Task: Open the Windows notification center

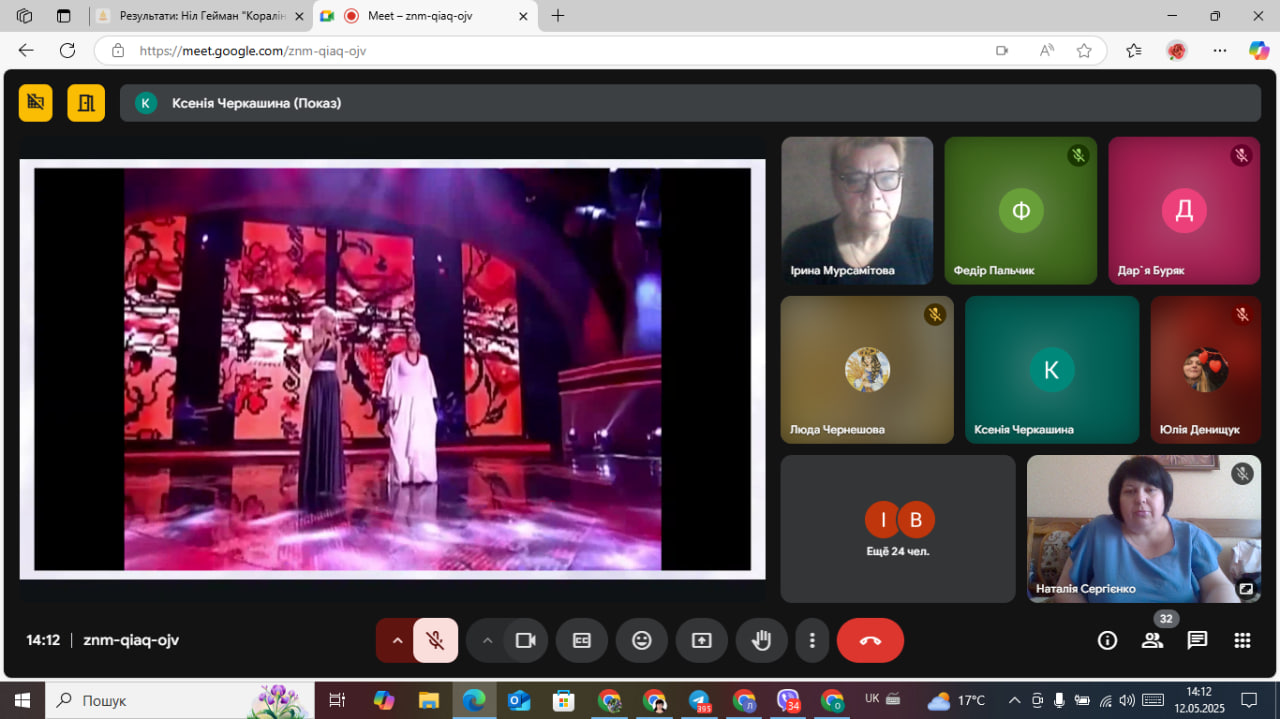Action: [1249, 700]
